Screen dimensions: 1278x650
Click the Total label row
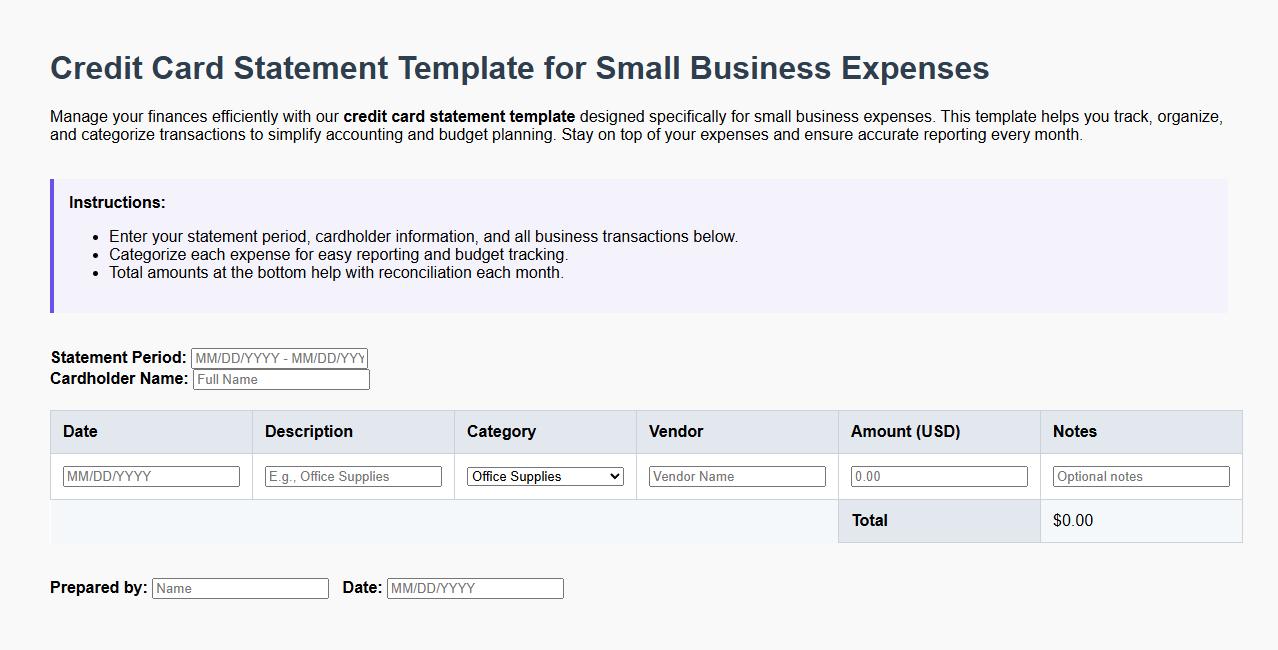point(869,520)
